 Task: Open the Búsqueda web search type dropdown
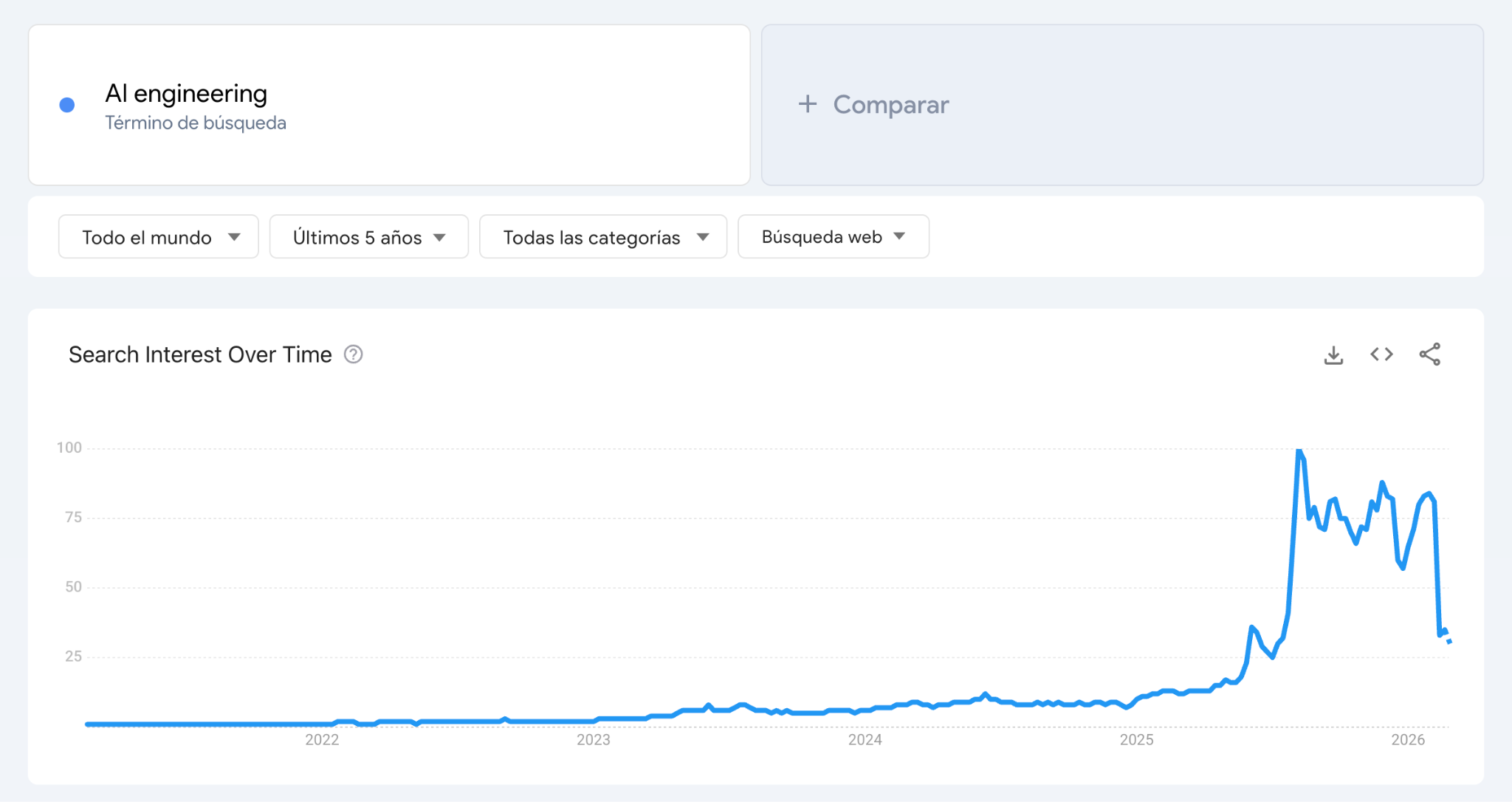coord(833,237)
